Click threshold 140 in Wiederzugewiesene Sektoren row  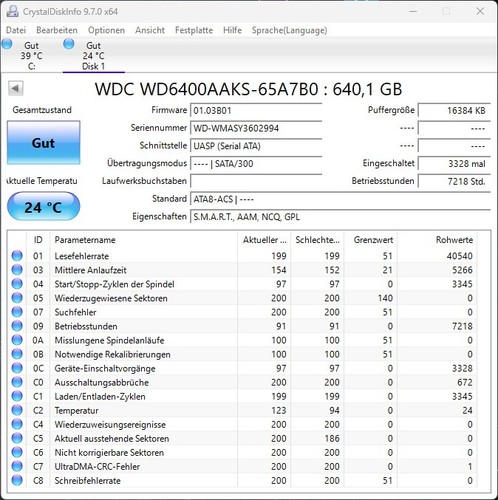(x=385, y=298)
